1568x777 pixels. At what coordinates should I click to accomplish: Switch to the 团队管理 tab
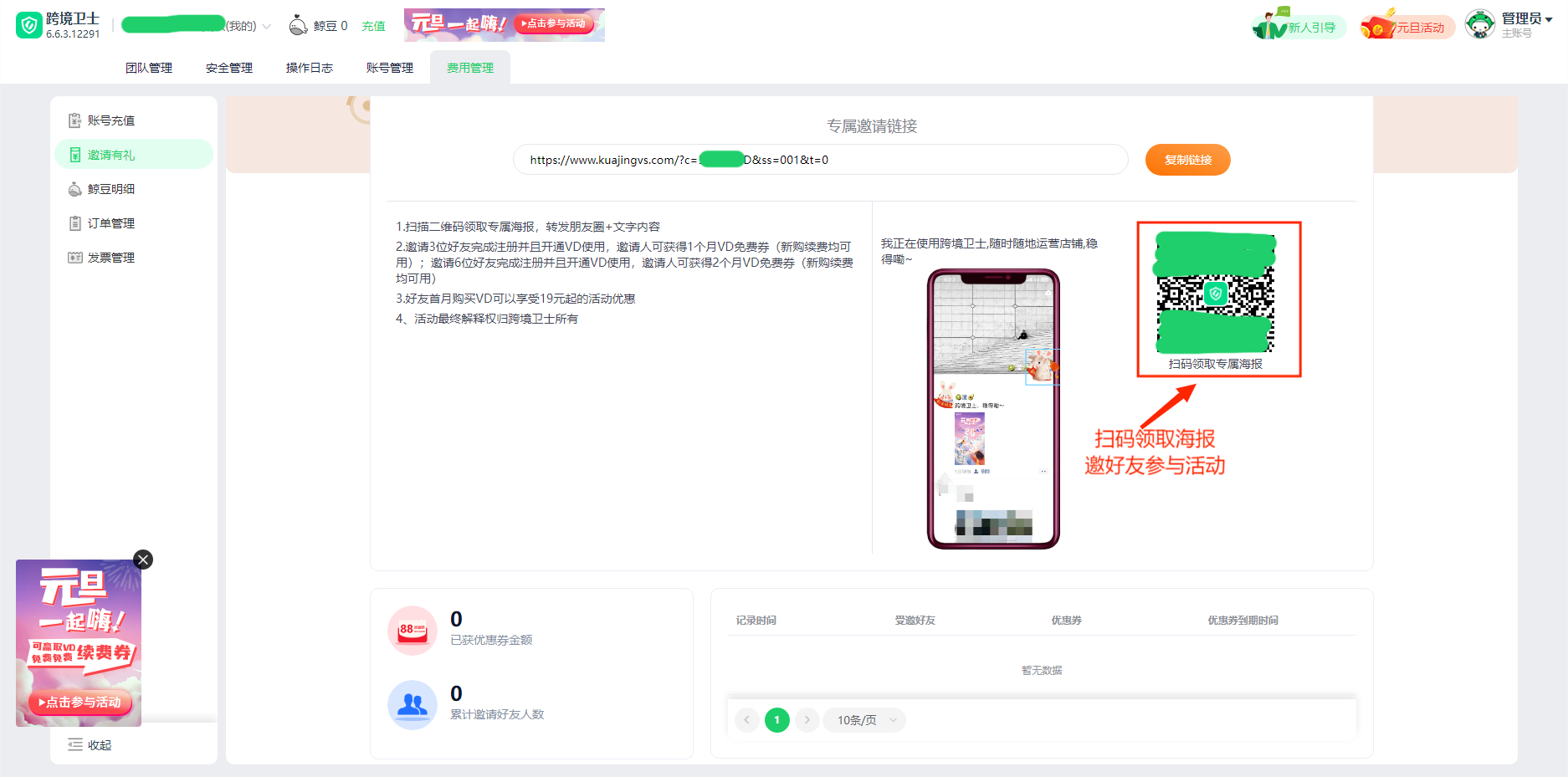(149, 68)
